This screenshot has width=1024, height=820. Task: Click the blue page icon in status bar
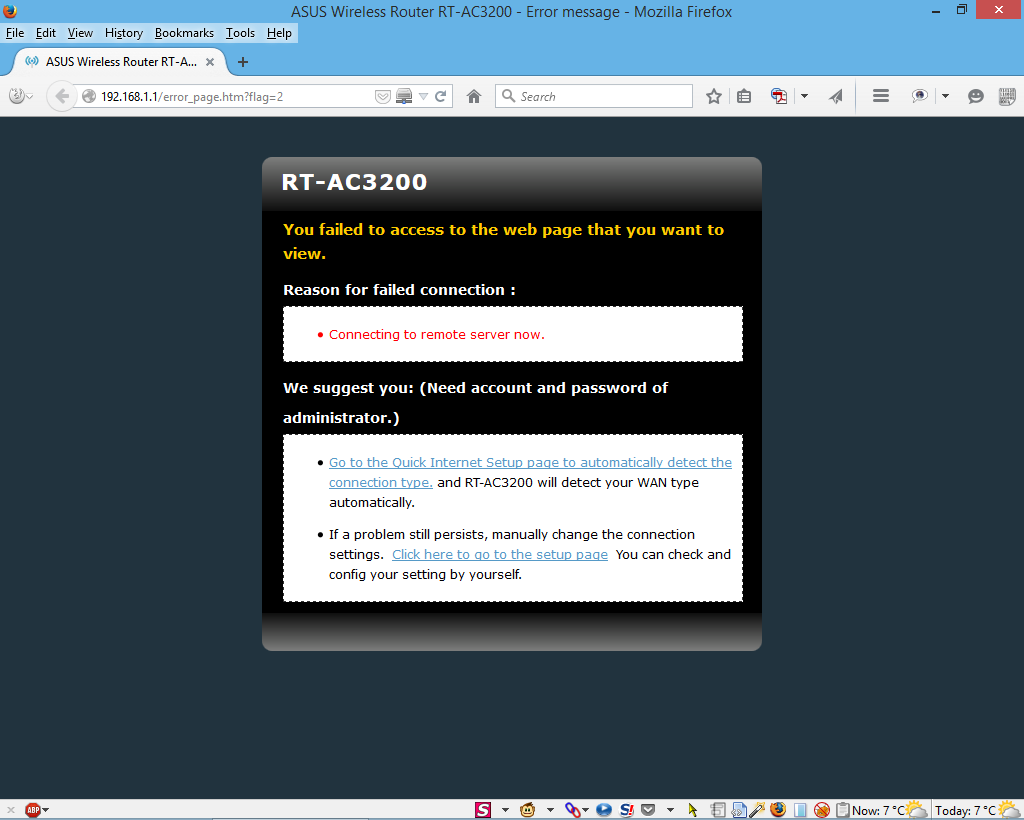[800, 810]
